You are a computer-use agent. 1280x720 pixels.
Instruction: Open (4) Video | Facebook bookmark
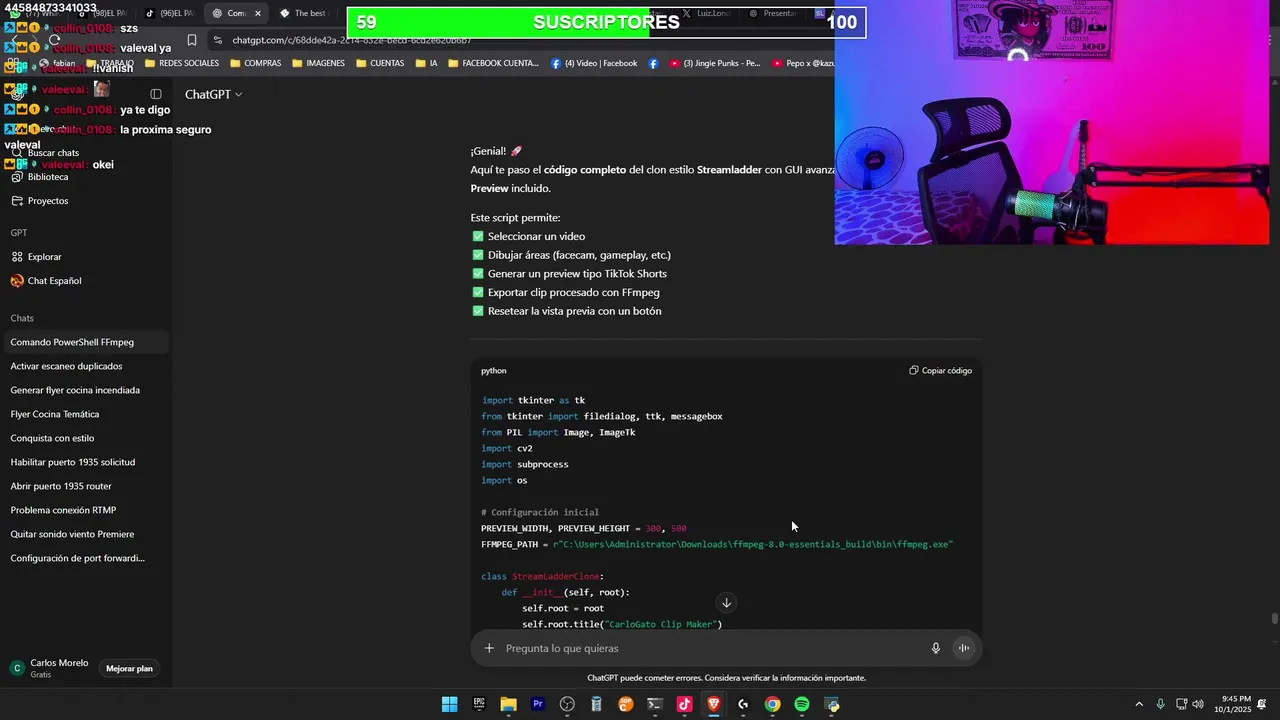pos(594,63)
